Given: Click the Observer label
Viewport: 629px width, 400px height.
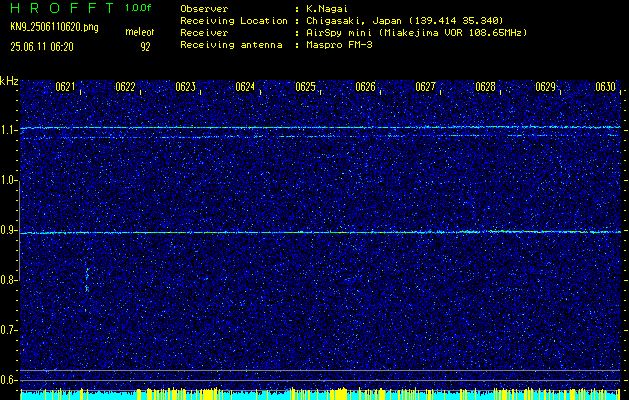Looking at the screenshot, I should 204,9.
